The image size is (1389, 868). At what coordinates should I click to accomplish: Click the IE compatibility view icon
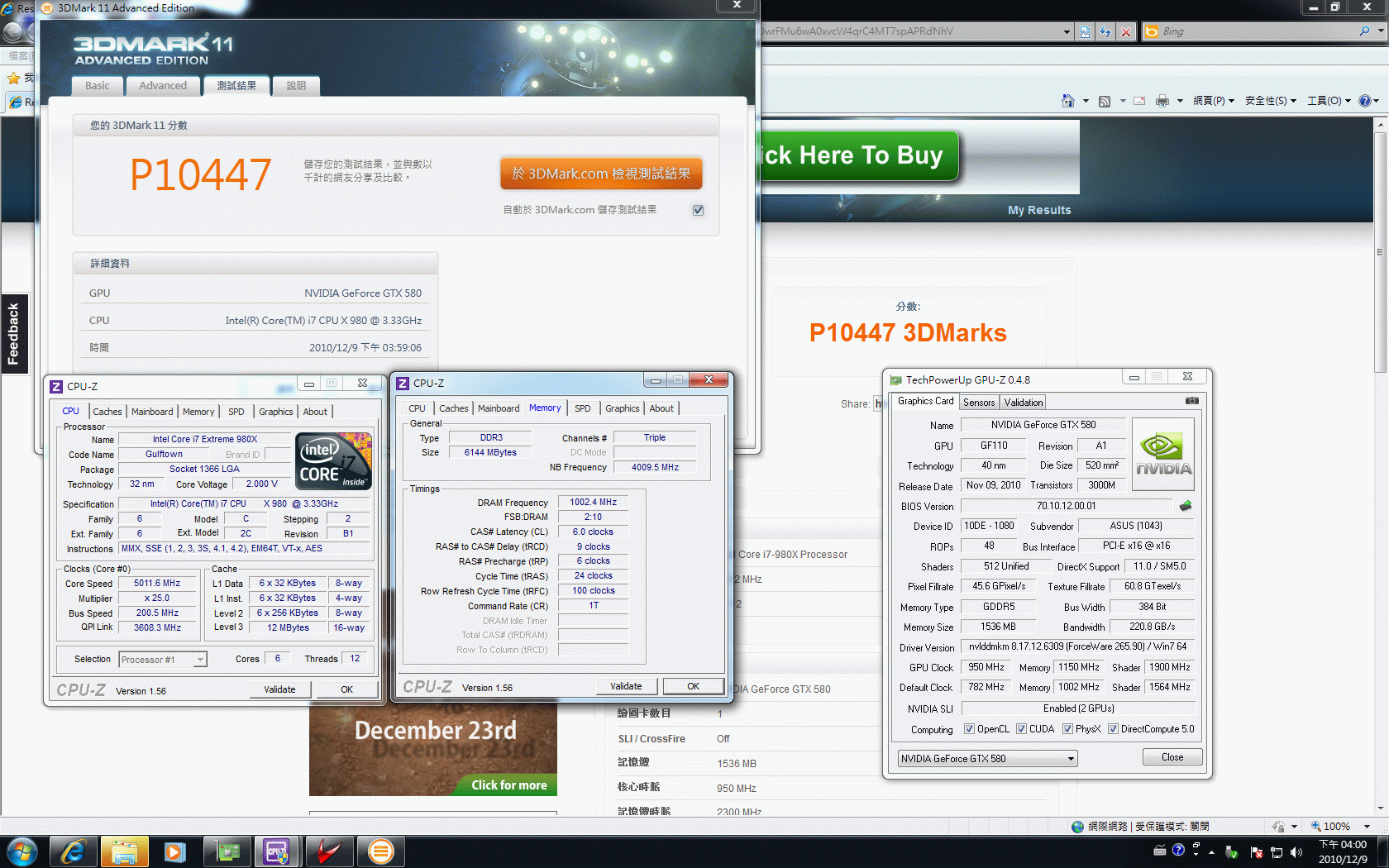tap(1086, 31)
